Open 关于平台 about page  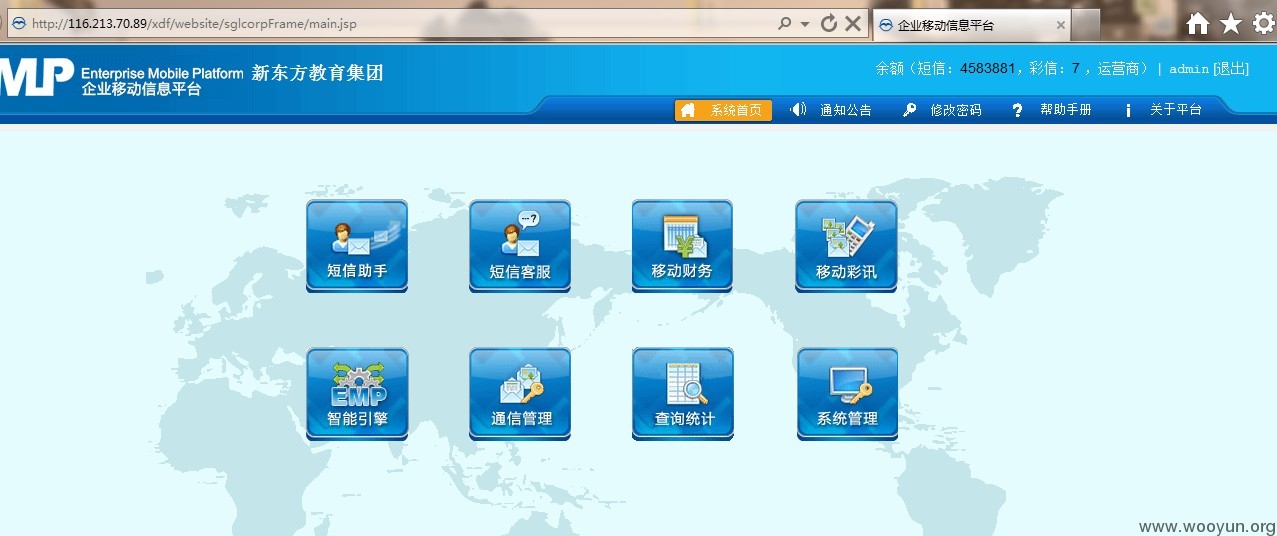point(1175,110)
